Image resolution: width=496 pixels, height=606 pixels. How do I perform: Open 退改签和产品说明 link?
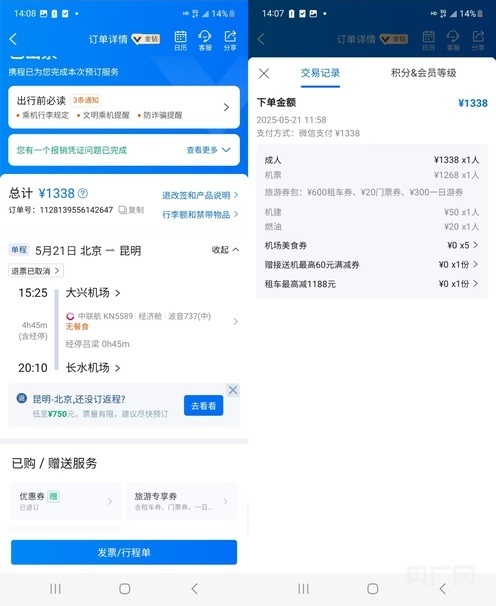coord(200,195)
